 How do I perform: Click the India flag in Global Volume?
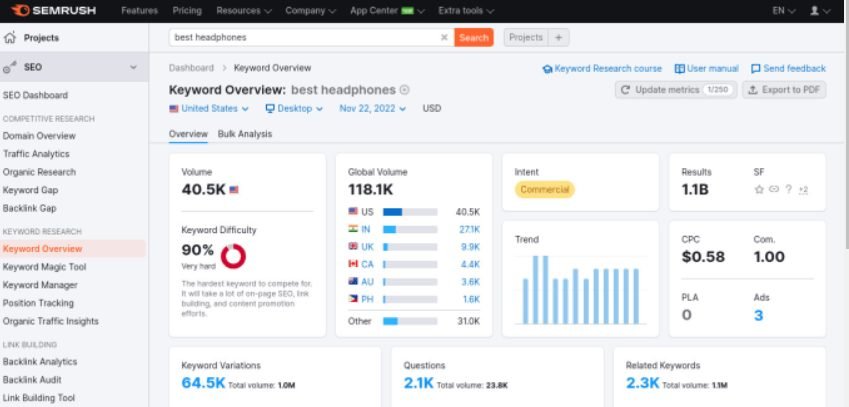pos(353,229)
